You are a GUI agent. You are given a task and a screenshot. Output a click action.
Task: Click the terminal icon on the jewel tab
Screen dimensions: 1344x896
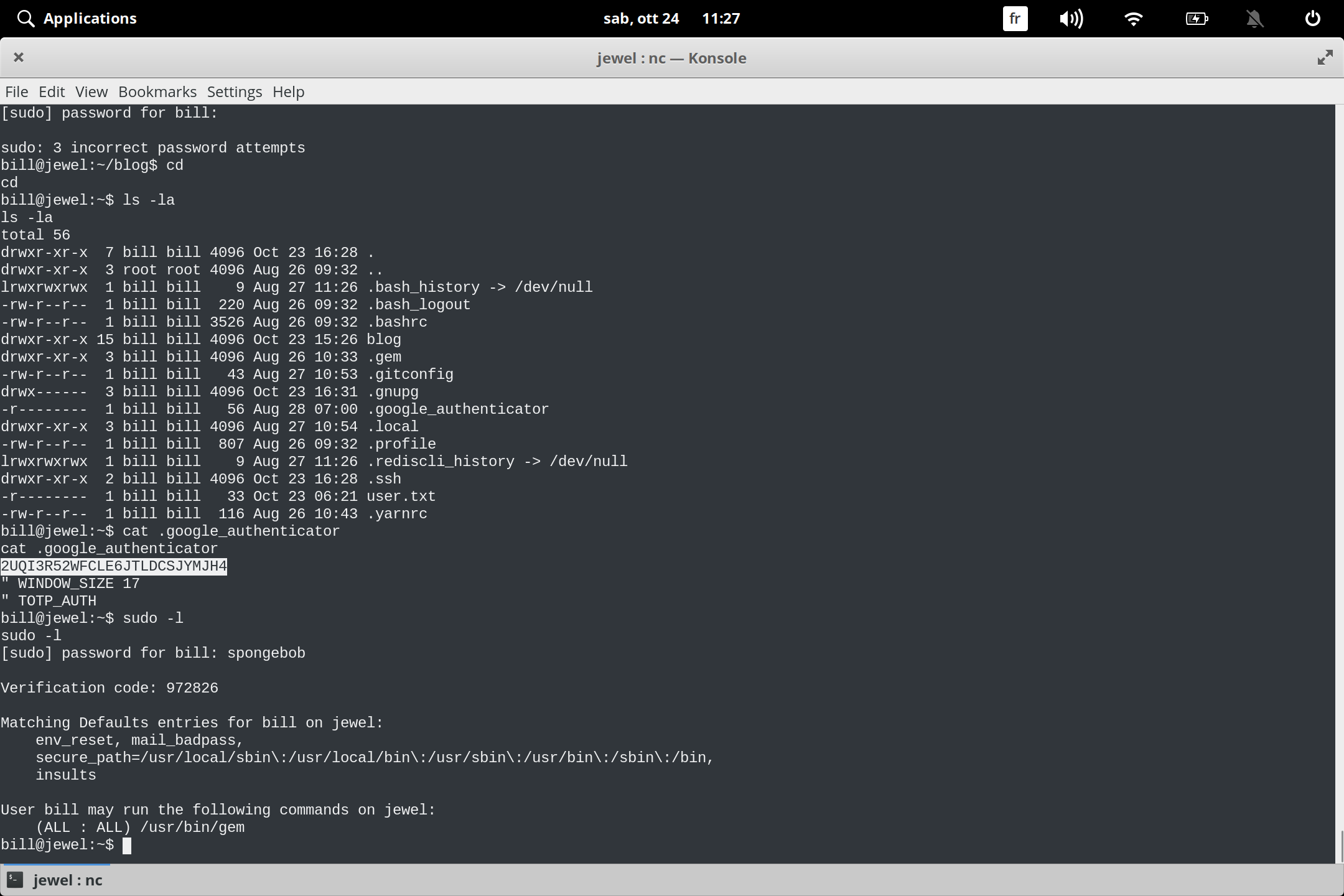(15, 879)
